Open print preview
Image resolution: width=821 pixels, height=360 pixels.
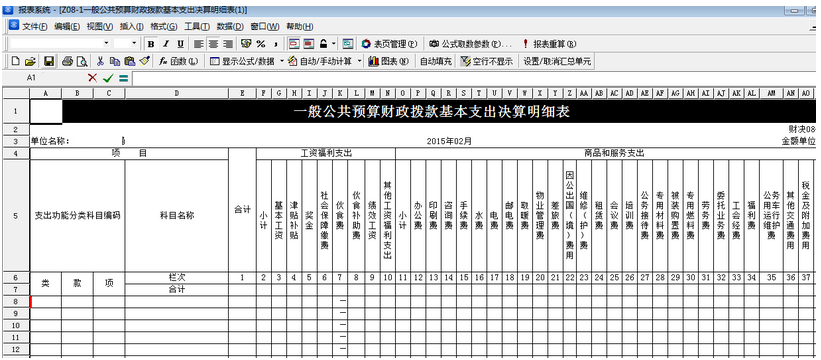click(x=82, y=62)
